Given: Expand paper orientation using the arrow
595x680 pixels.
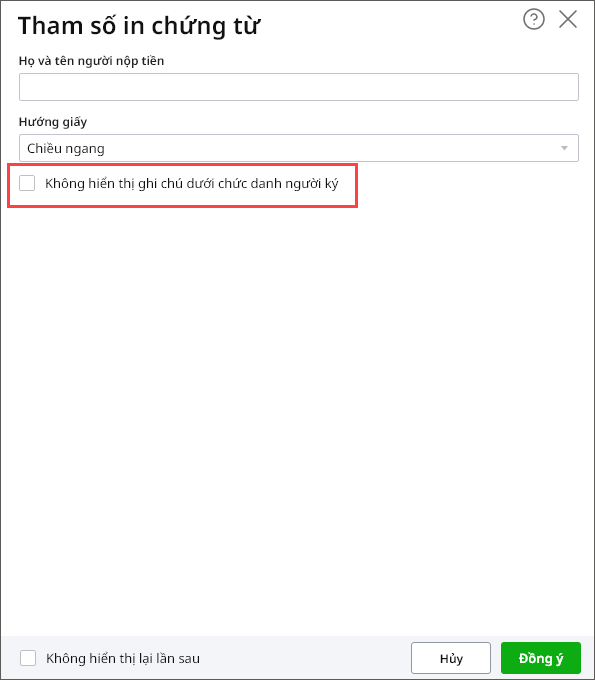Looking at the screenshot, I should [x=564, y=148].
